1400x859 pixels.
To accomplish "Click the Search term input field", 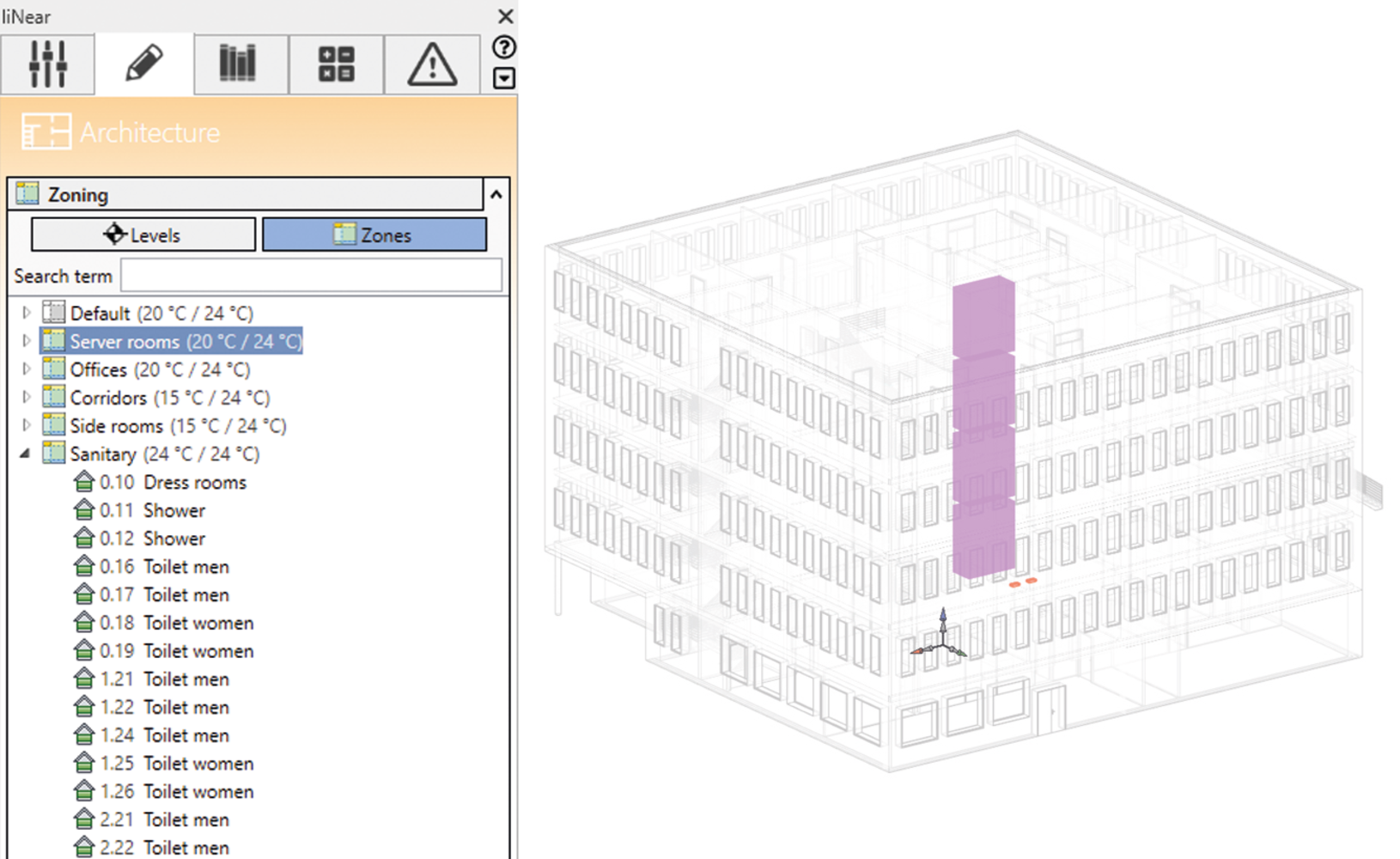I will point(311,276).
